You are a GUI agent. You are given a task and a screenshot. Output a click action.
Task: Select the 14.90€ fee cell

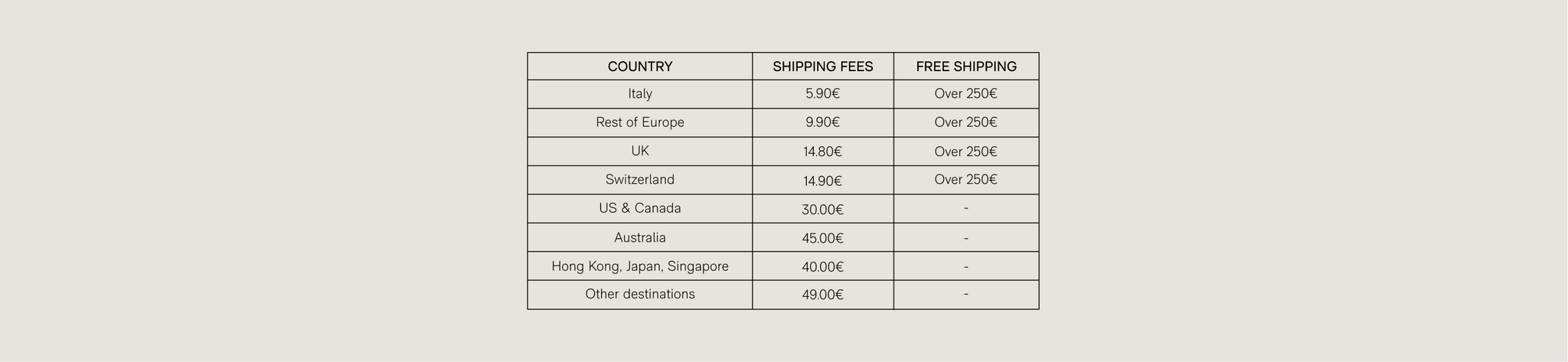coord(822,181)
